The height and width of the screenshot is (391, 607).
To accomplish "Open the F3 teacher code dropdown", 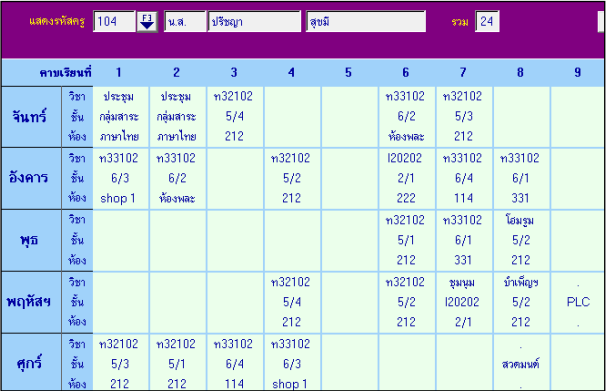I will pos(147,22).
